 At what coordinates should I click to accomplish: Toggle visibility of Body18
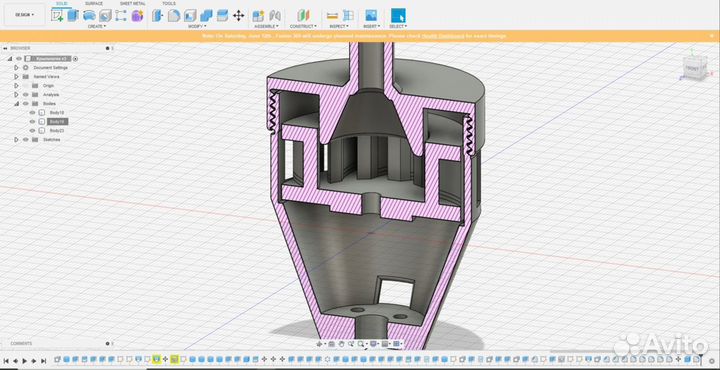[32, 112]
